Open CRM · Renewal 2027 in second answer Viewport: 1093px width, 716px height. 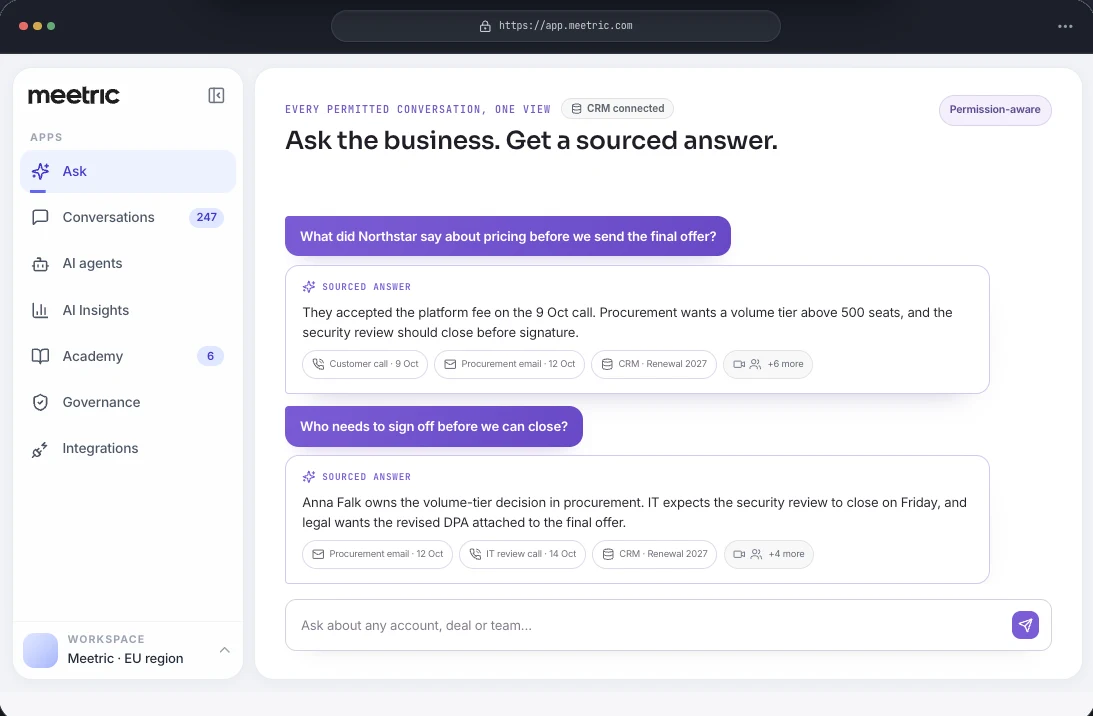coord(655,554)
